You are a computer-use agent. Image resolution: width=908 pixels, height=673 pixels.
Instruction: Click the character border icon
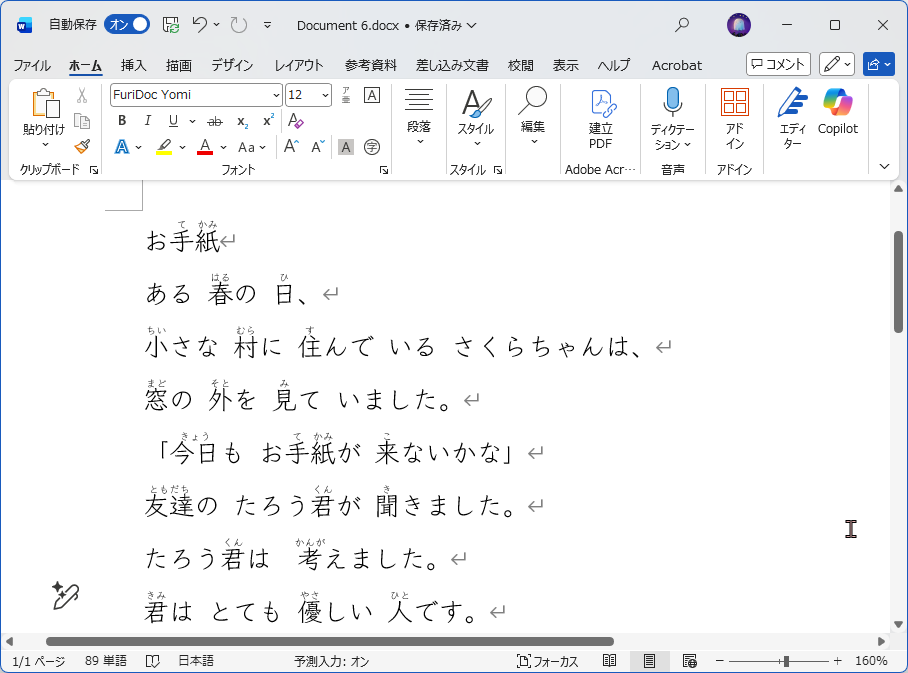pyautogui.click(x=372, y=94)
